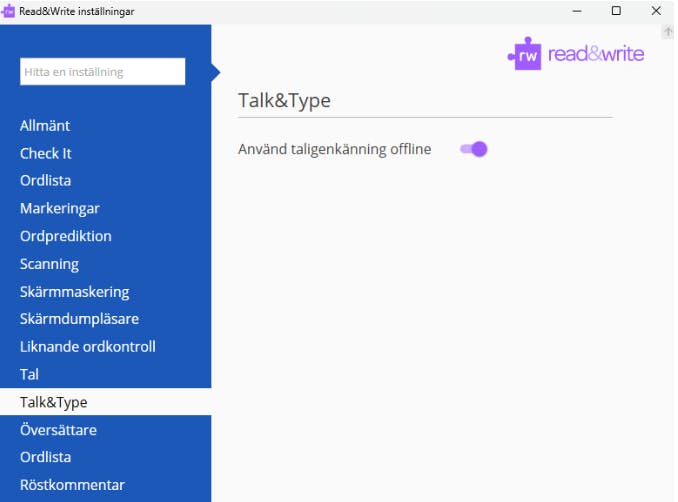Open Markeringar settings
This screenshot has height=502, width=678.
[60, 208]
